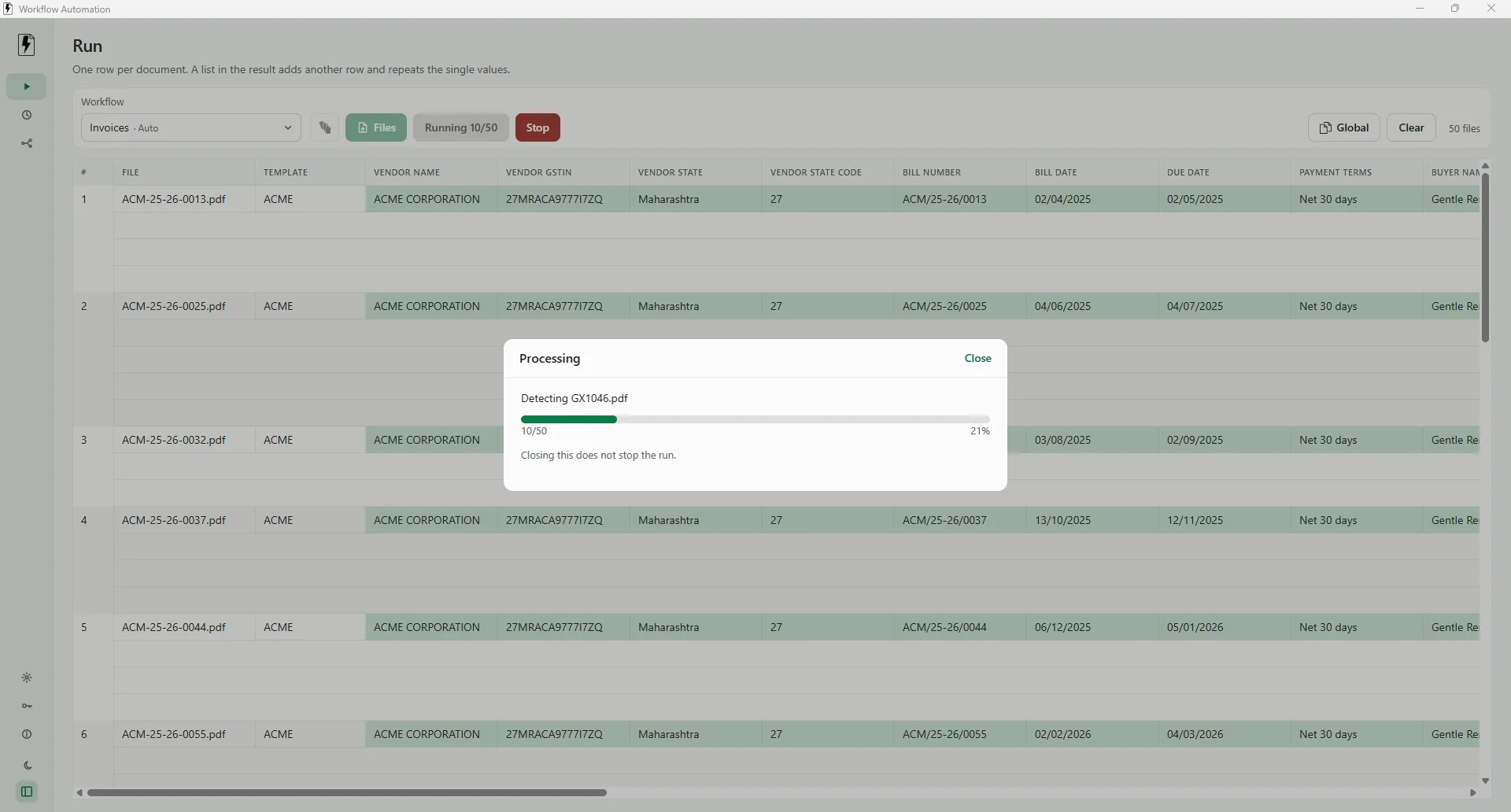
Task: Click the vertical scrollbar thumb
Action: coord(1485,257)
